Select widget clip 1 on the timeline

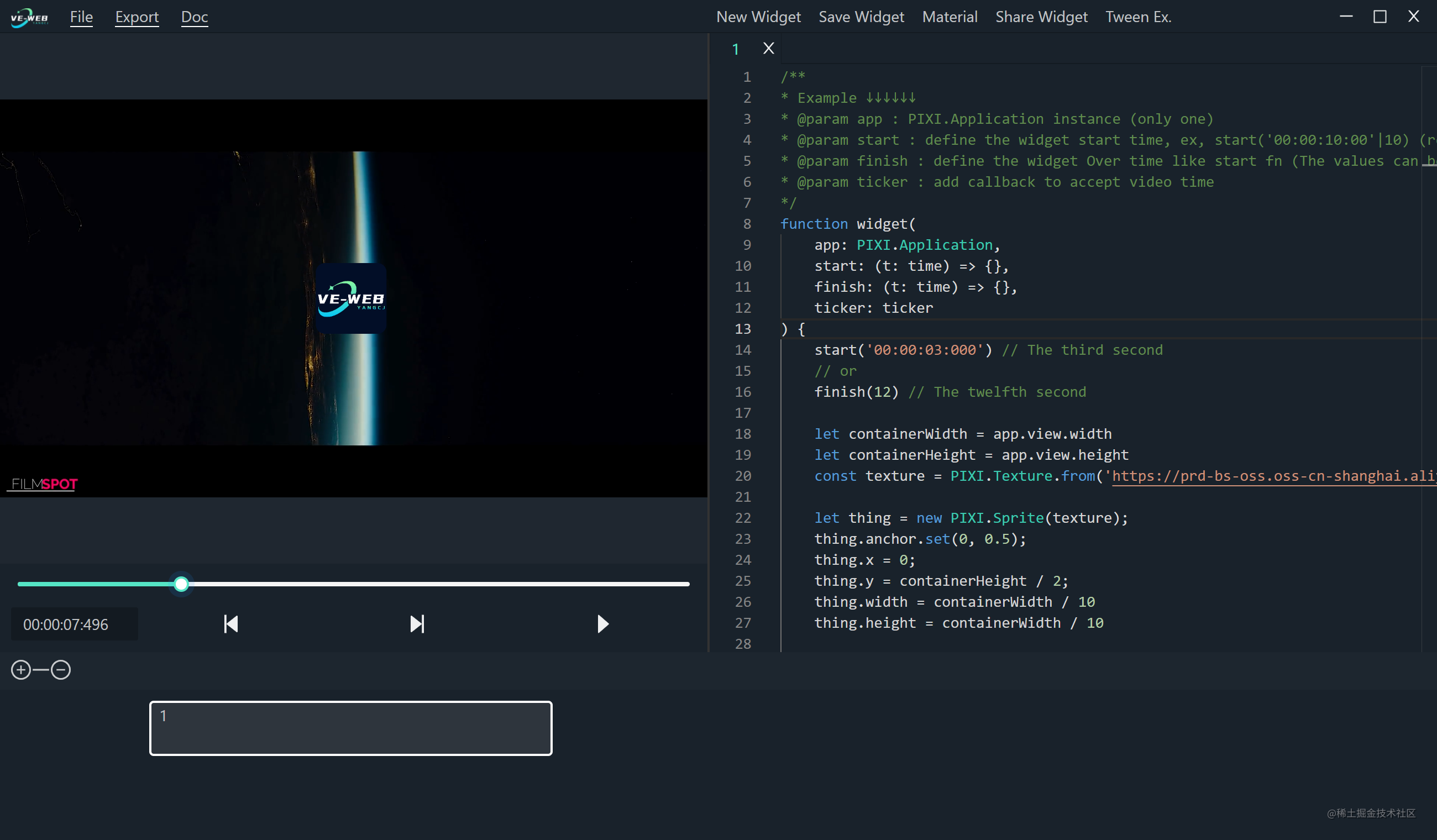pyautogui.click(x=351, y=728)
